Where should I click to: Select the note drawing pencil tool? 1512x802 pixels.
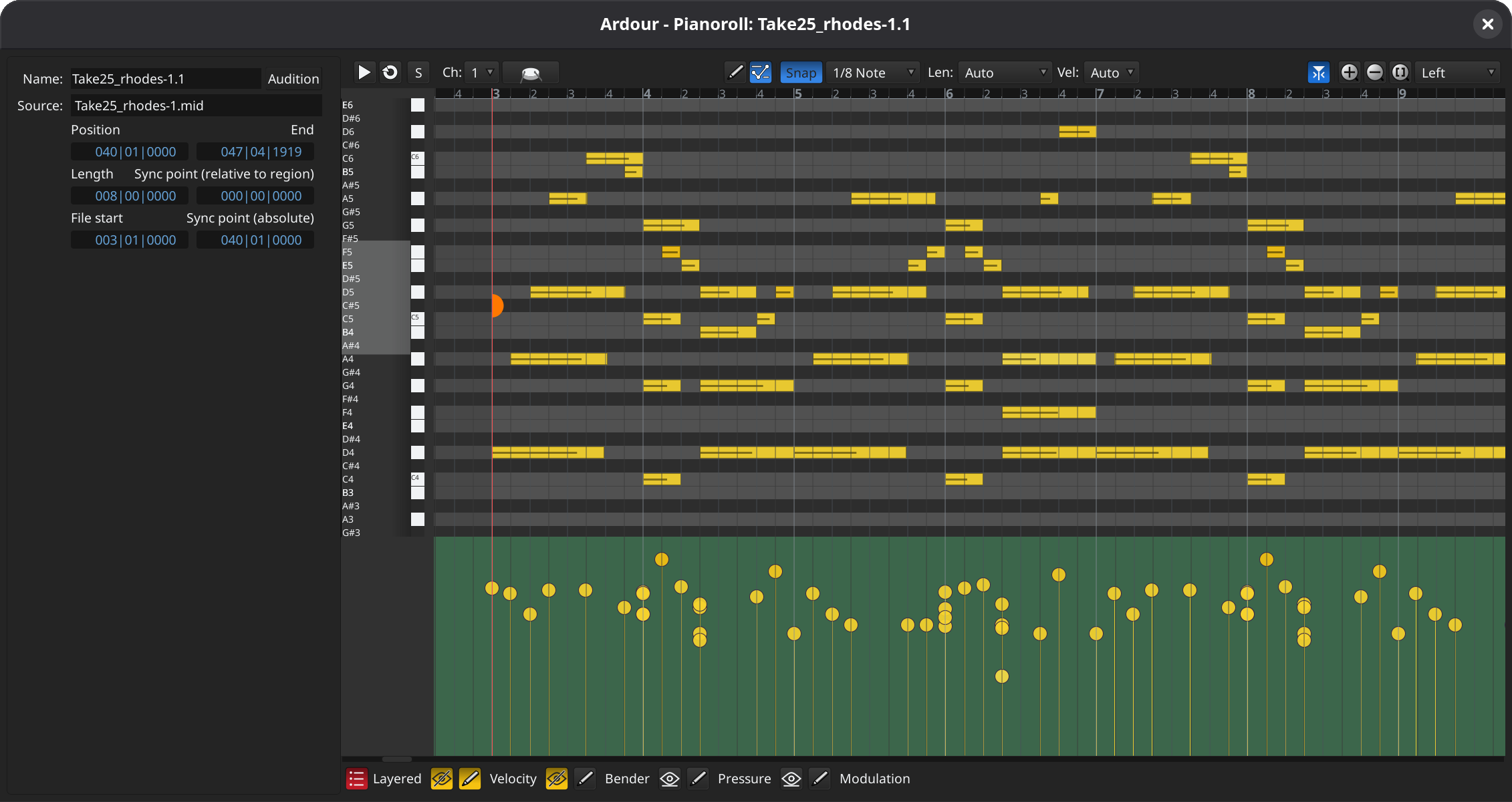(735, 72)
